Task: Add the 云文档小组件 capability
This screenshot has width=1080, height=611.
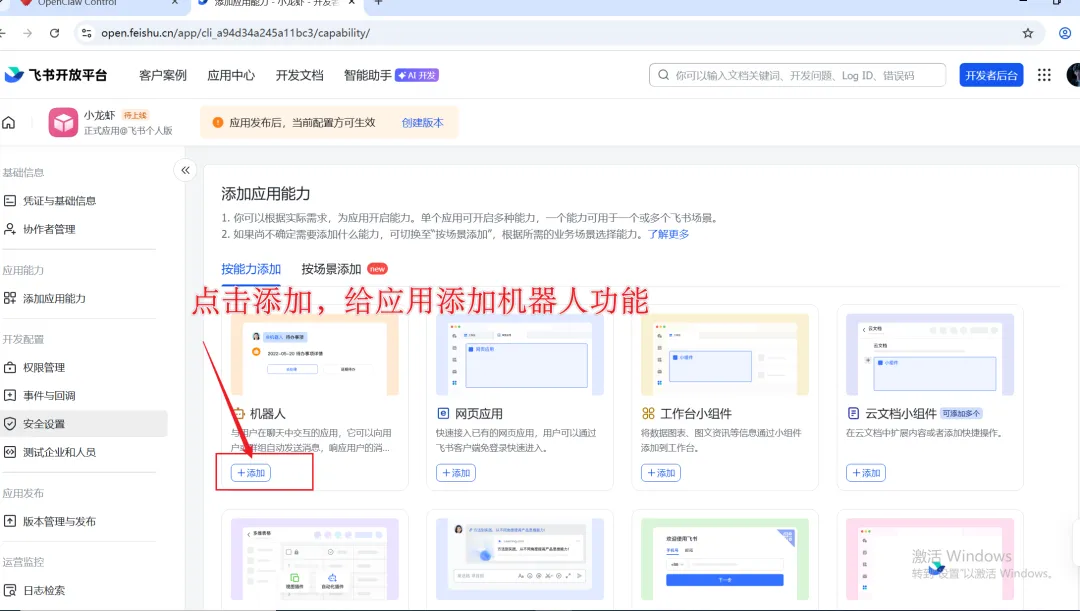Action: (866, 473)
